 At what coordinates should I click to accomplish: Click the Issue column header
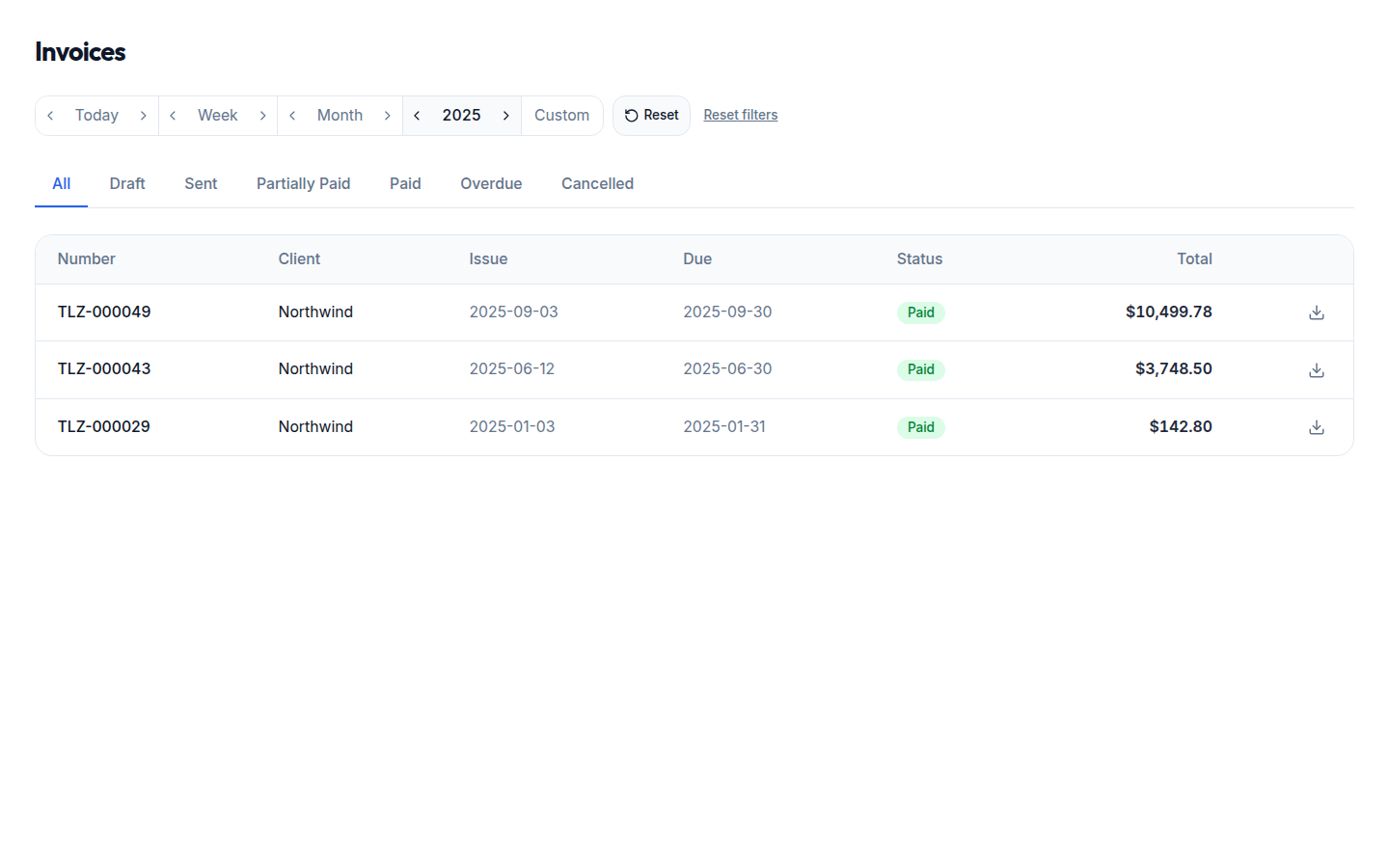pyautogui.click(x=488, y=259)
